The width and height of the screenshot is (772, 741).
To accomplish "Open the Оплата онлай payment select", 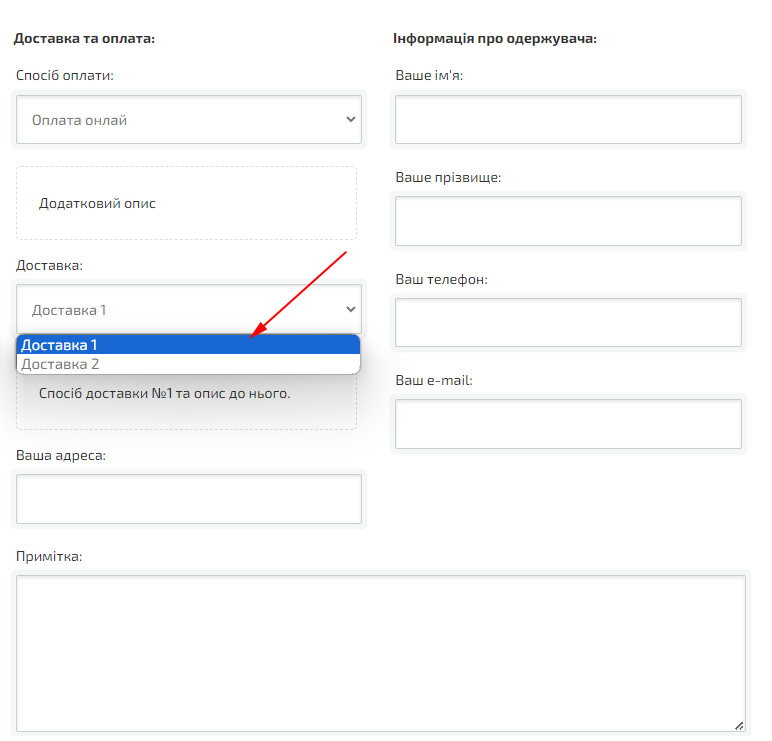I will 188,120.
